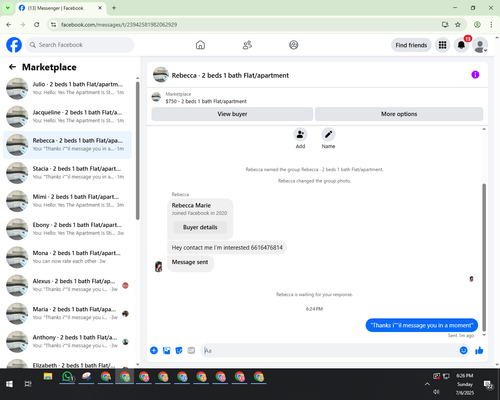Image resolution: width=500 pixels, height=400 pixels.
Task: Open the Windows Start menu
Action: 9,384
